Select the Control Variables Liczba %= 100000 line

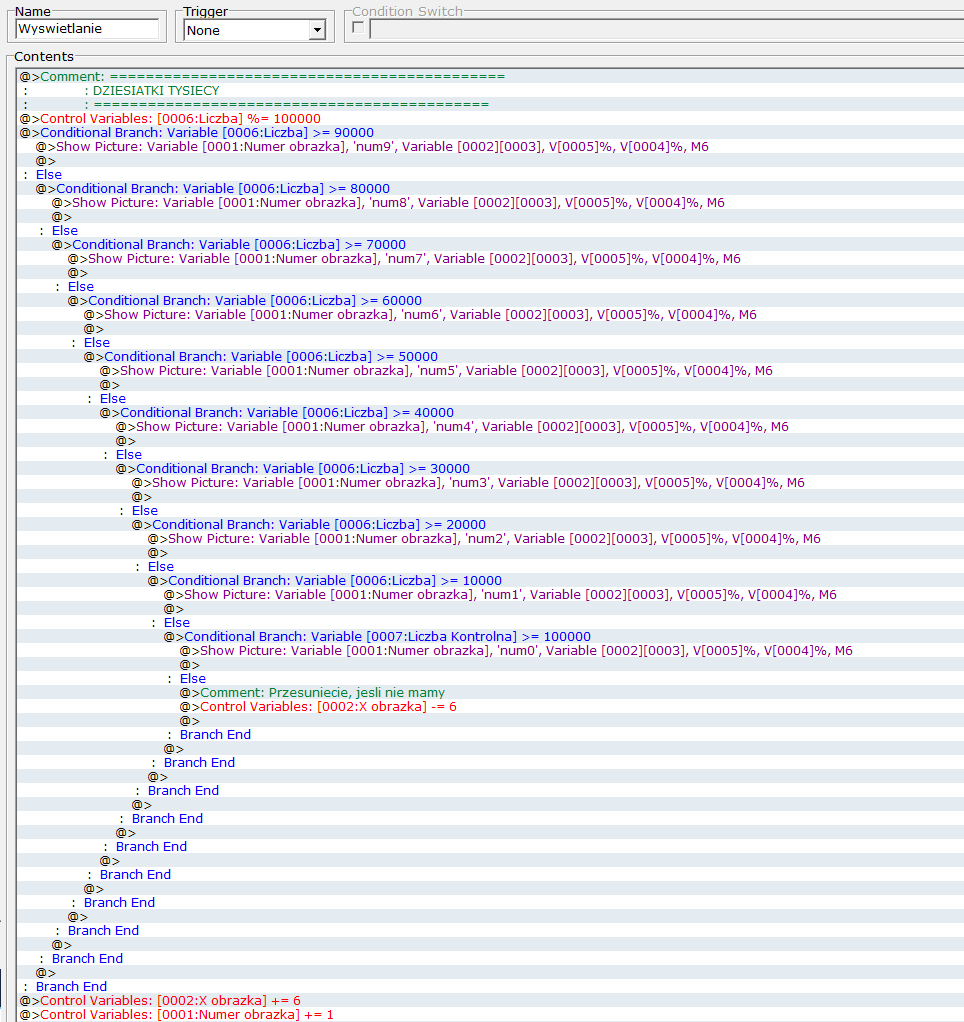pyautogui.click(x=170, y=119)
